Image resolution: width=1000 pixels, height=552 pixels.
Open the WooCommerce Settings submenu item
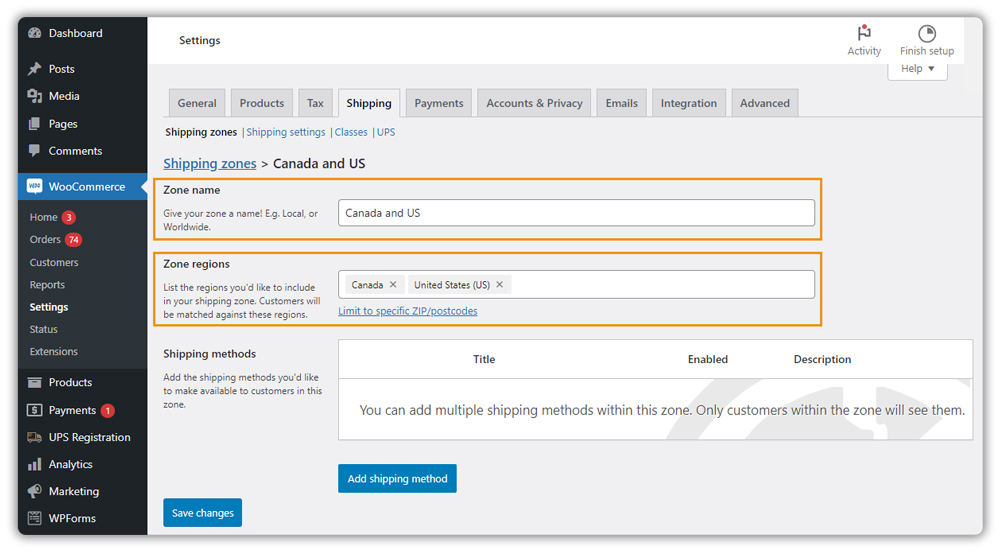[x=48, y=307]
